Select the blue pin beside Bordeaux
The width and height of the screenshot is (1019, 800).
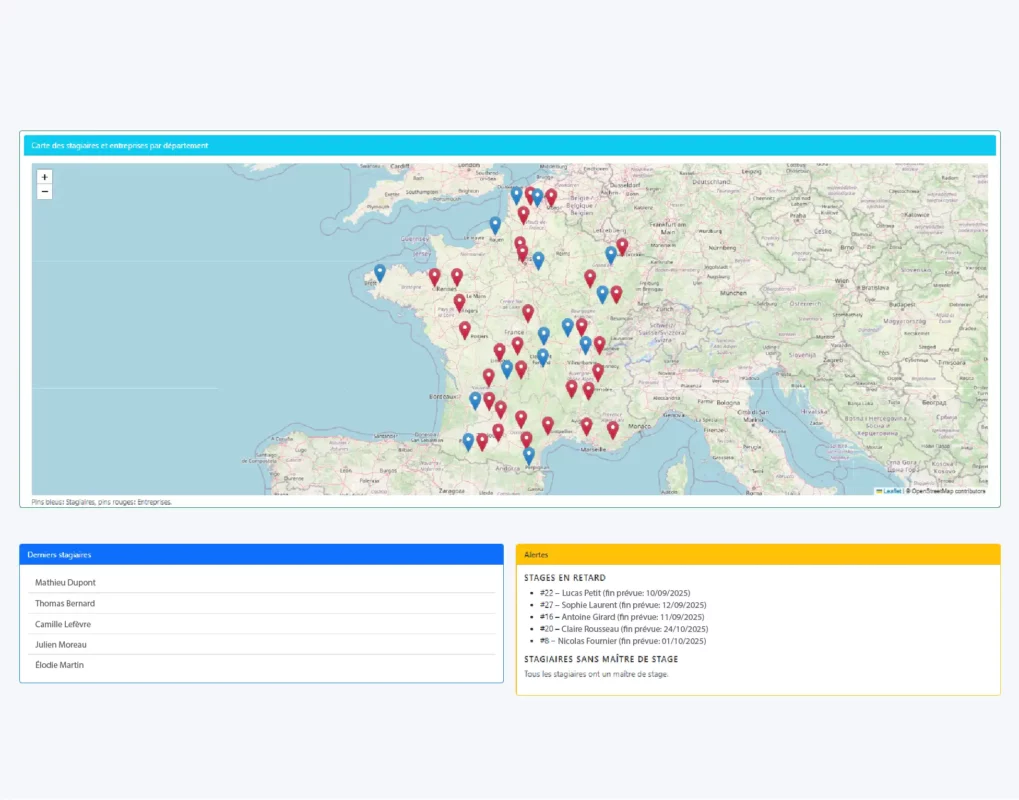475,400
